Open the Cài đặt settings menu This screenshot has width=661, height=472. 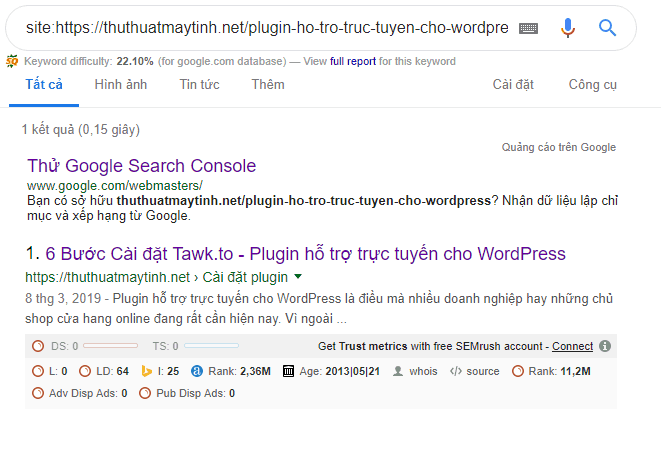point(513,84)
